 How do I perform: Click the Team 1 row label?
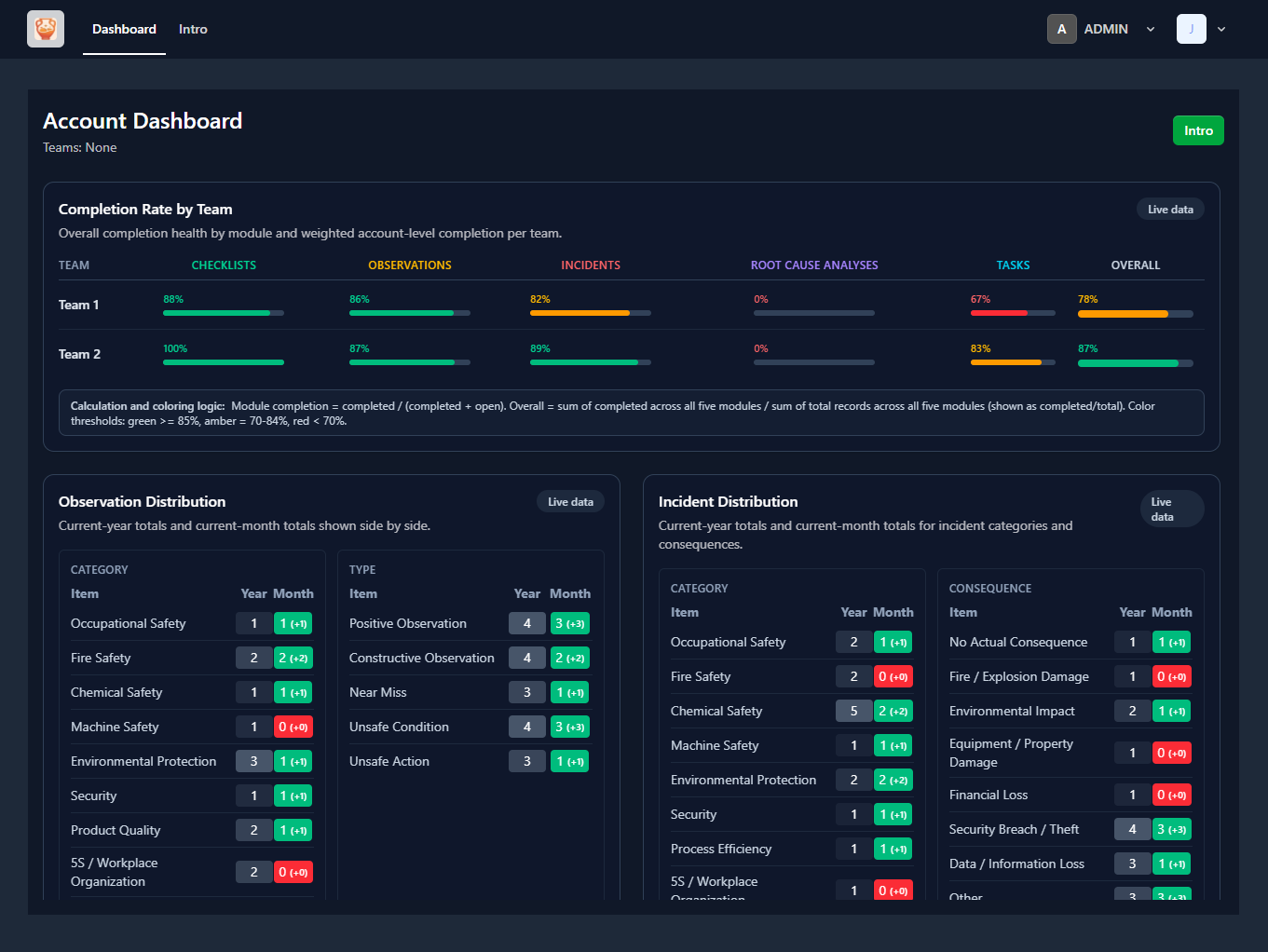pos(79,305)
